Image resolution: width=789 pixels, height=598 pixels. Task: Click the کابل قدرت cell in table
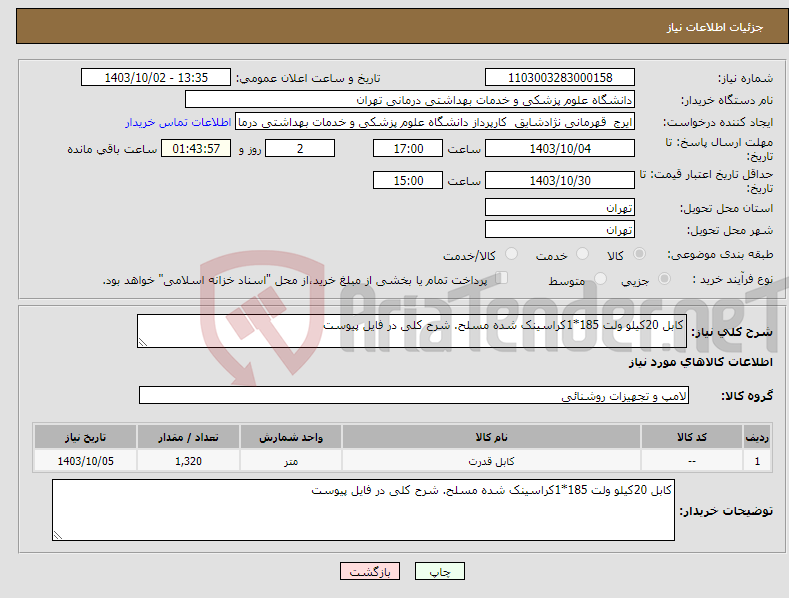click(x=491, y=461)
